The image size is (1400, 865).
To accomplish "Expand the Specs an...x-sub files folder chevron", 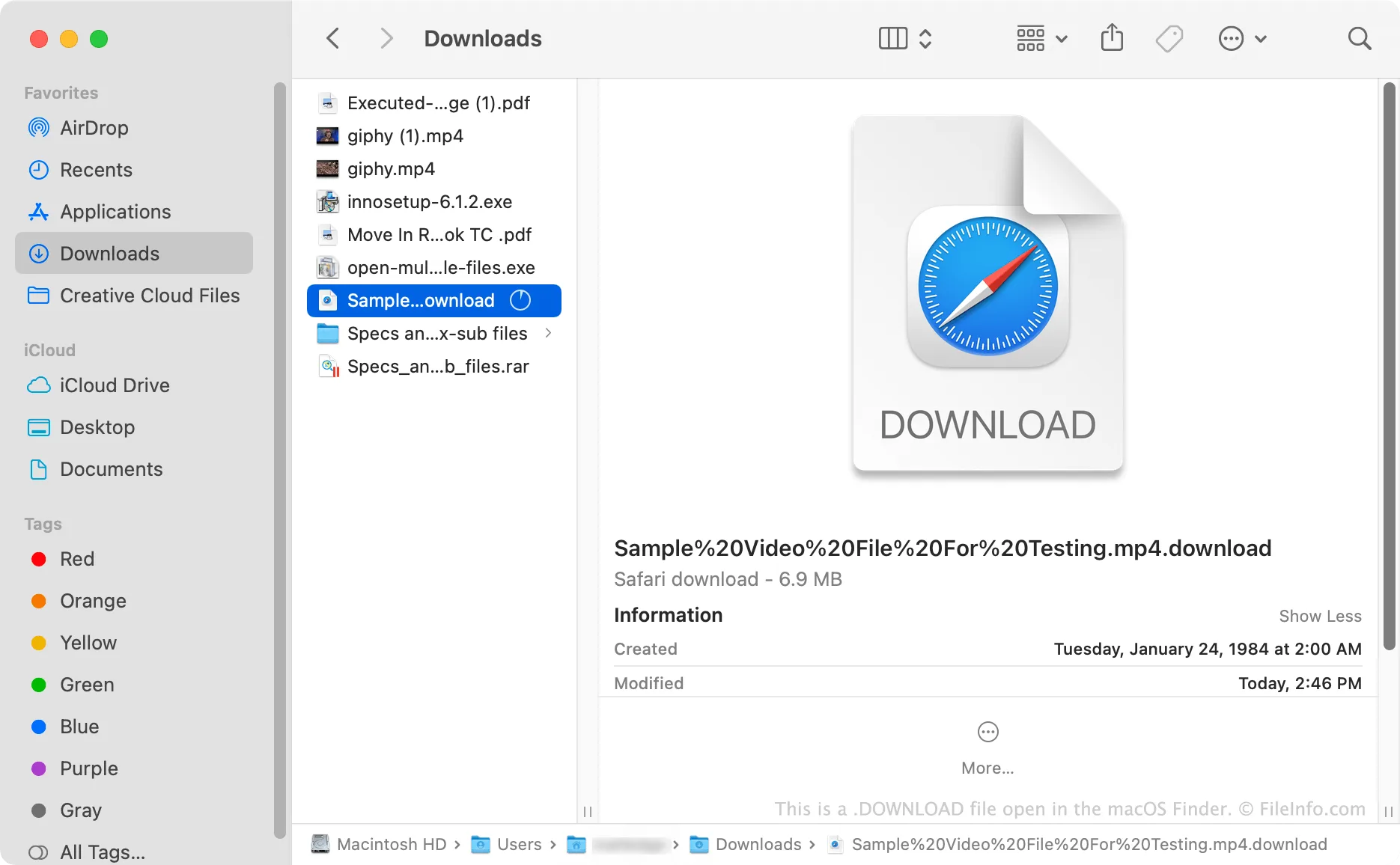I will pyautogui.click(x=549, y=333).
